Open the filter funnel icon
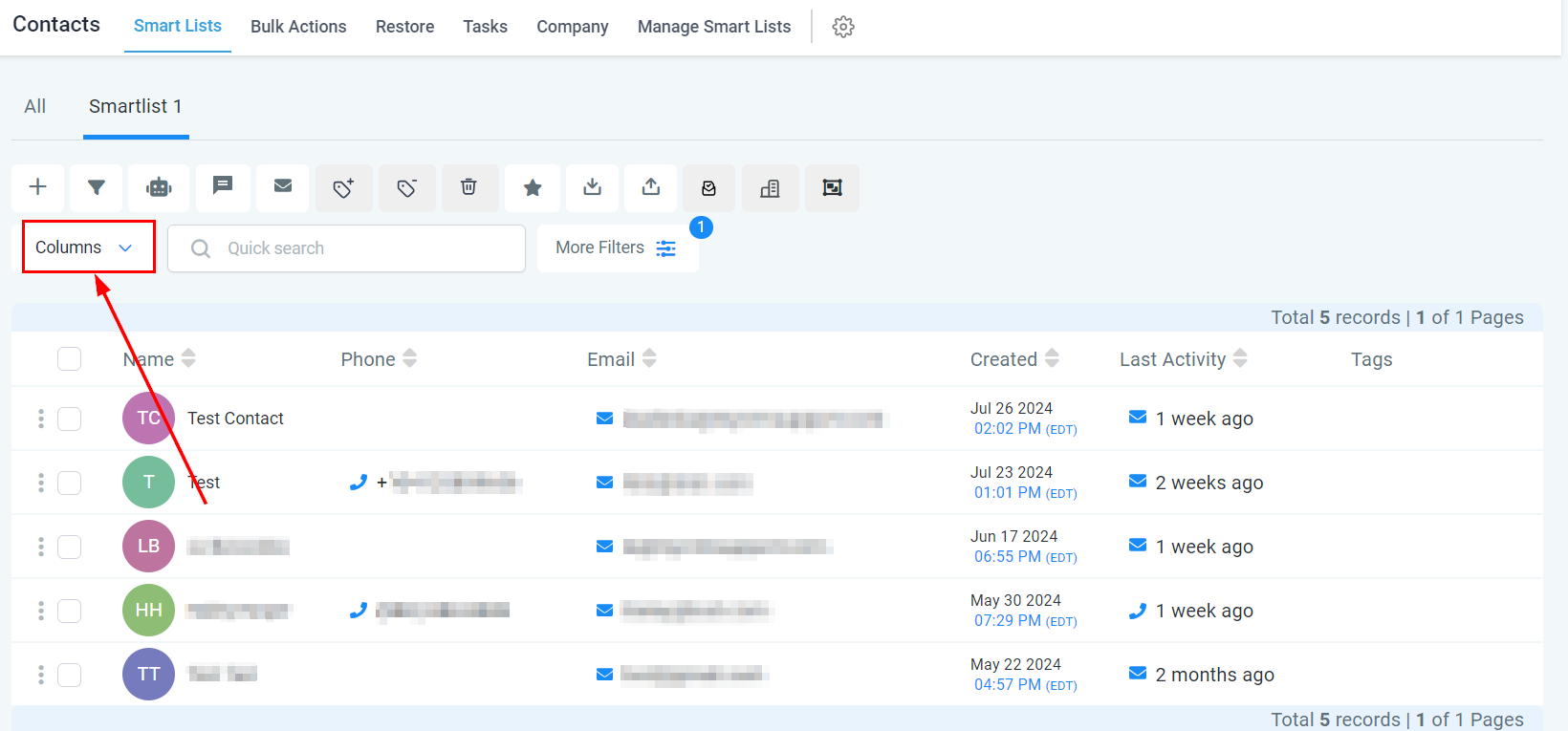The height and width of the screenshot is (731, 1568). coord(97,187)
